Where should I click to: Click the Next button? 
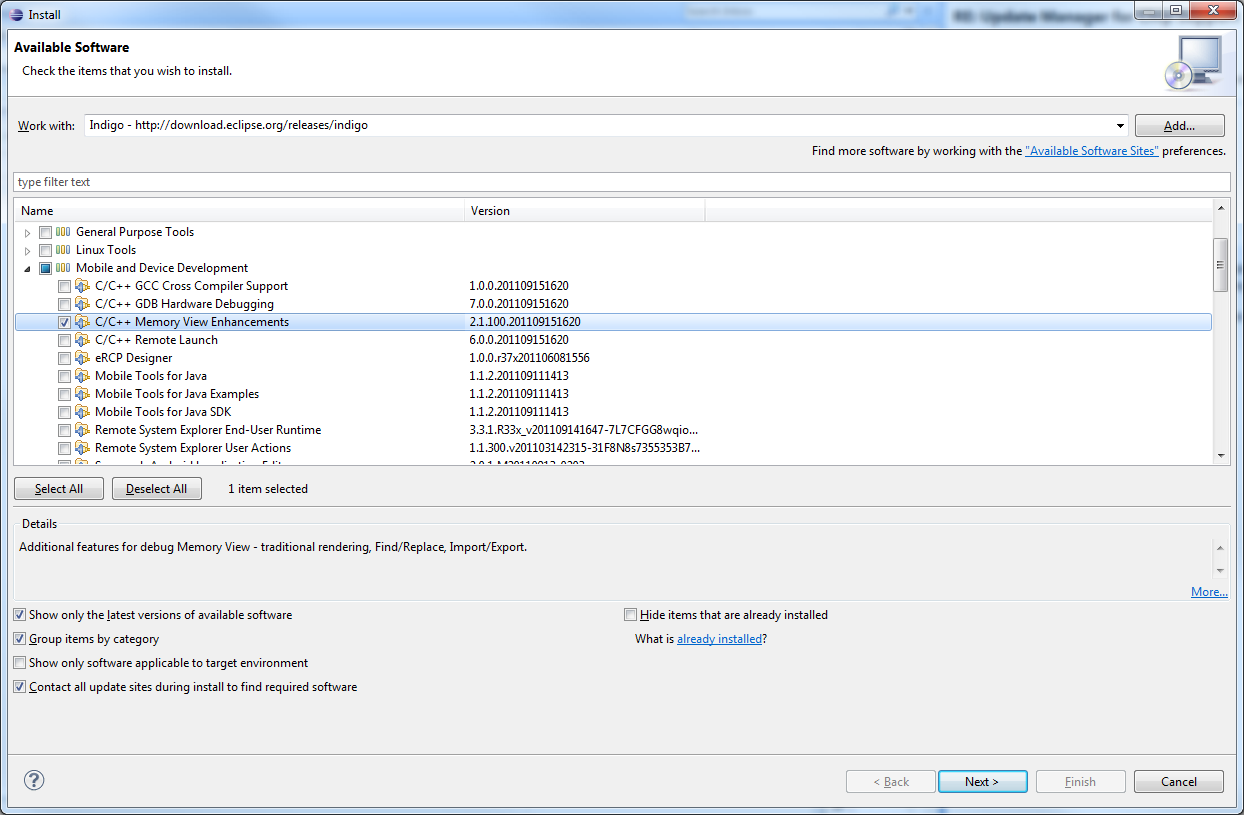click(981, 781)
